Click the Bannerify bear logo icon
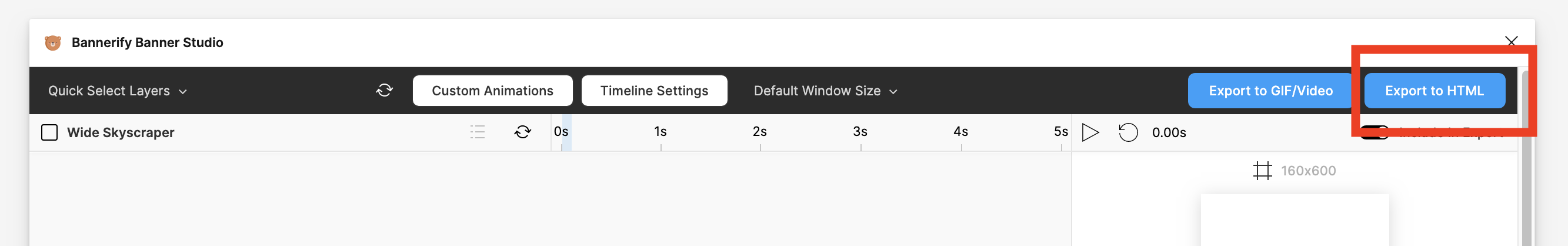The width and height of the screenshot is (1568, 246). pos(53,42)
